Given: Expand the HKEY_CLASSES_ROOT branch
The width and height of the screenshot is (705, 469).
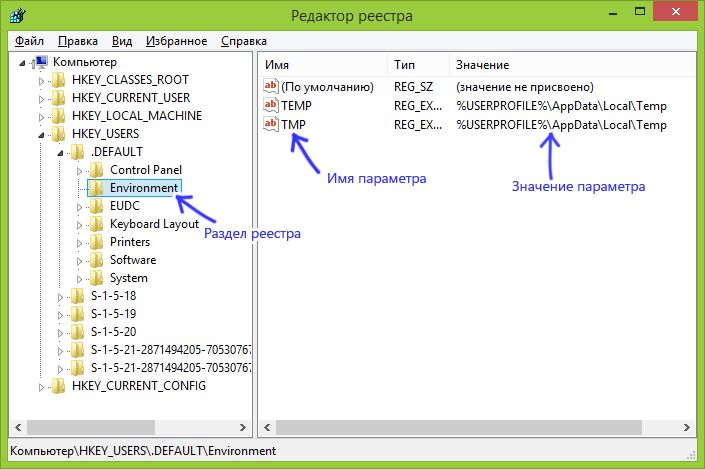Looking at the screenshot, I should [42, 80].
